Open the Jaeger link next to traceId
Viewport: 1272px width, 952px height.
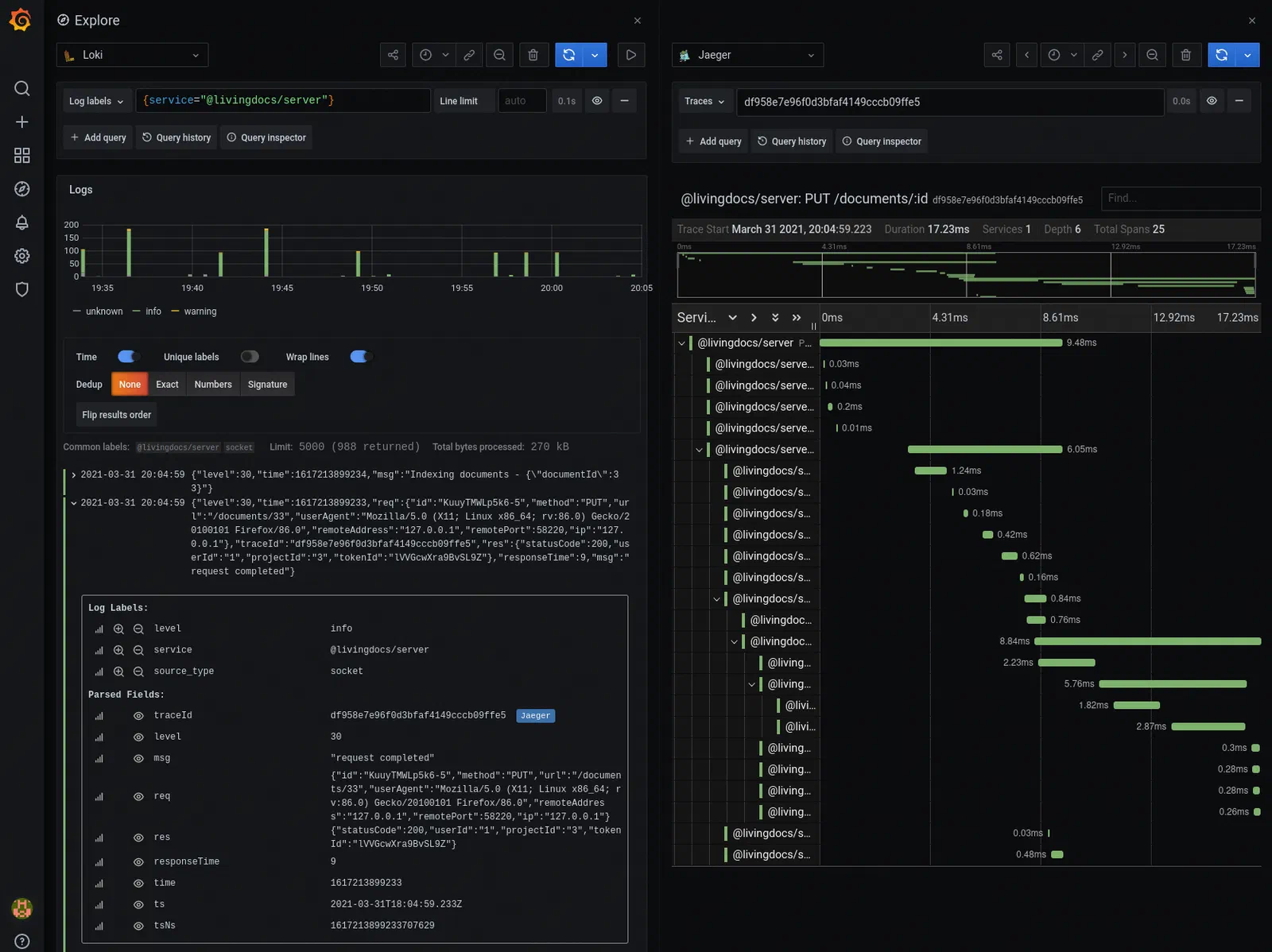tap(535, 716)
